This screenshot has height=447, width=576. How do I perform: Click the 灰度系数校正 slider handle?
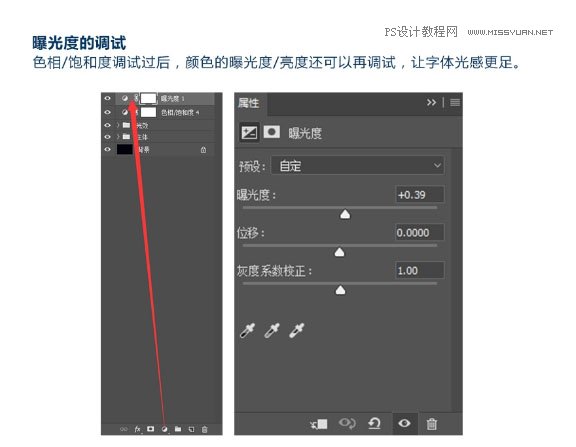tap(341, 291)
